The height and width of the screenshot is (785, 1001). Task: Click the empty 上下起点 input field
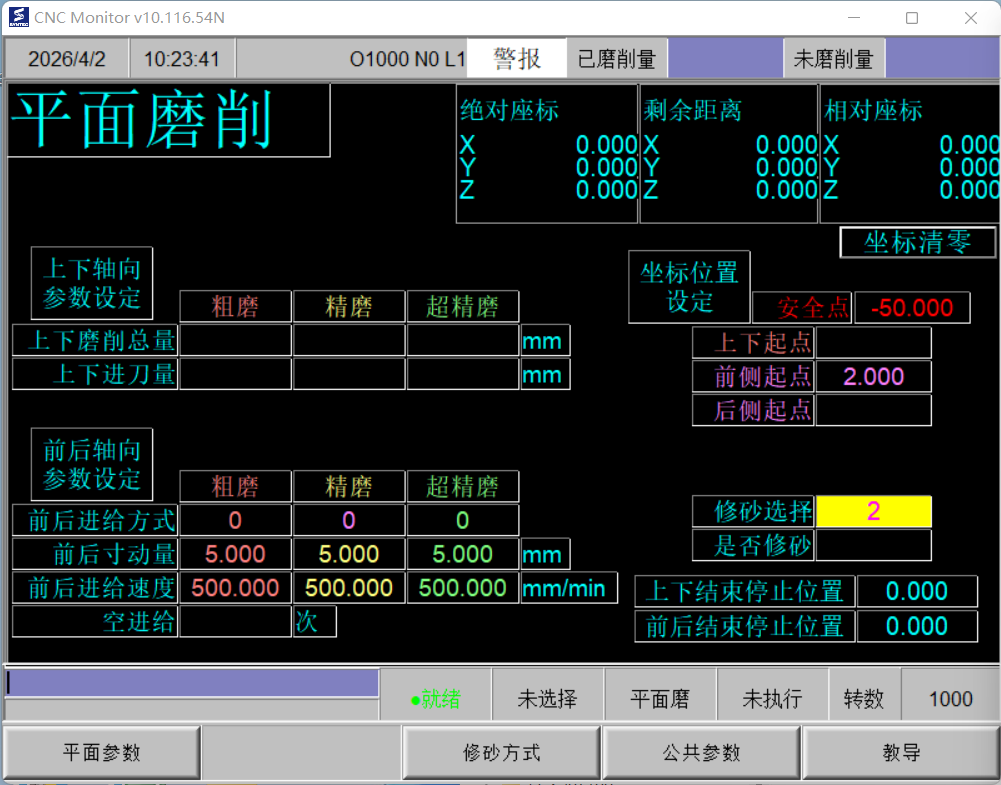[x=873, y=342]
